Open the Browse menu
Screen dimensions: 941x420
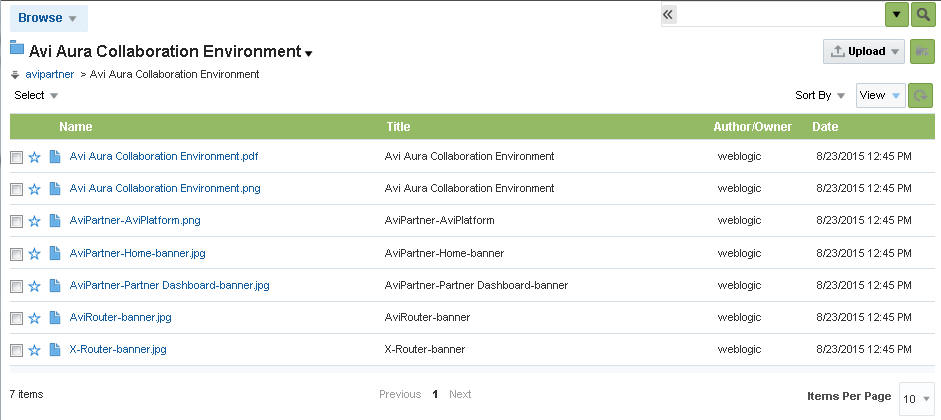[48, 18]
